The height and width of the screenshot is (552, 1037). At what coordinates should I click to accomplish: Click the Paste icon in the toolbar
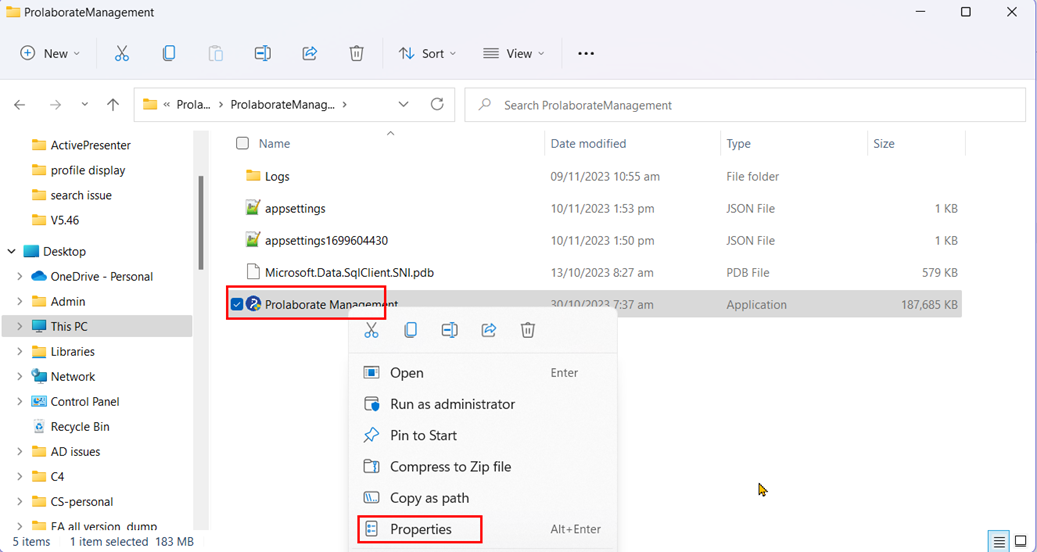pyautogui.click(x=216, y=54)
